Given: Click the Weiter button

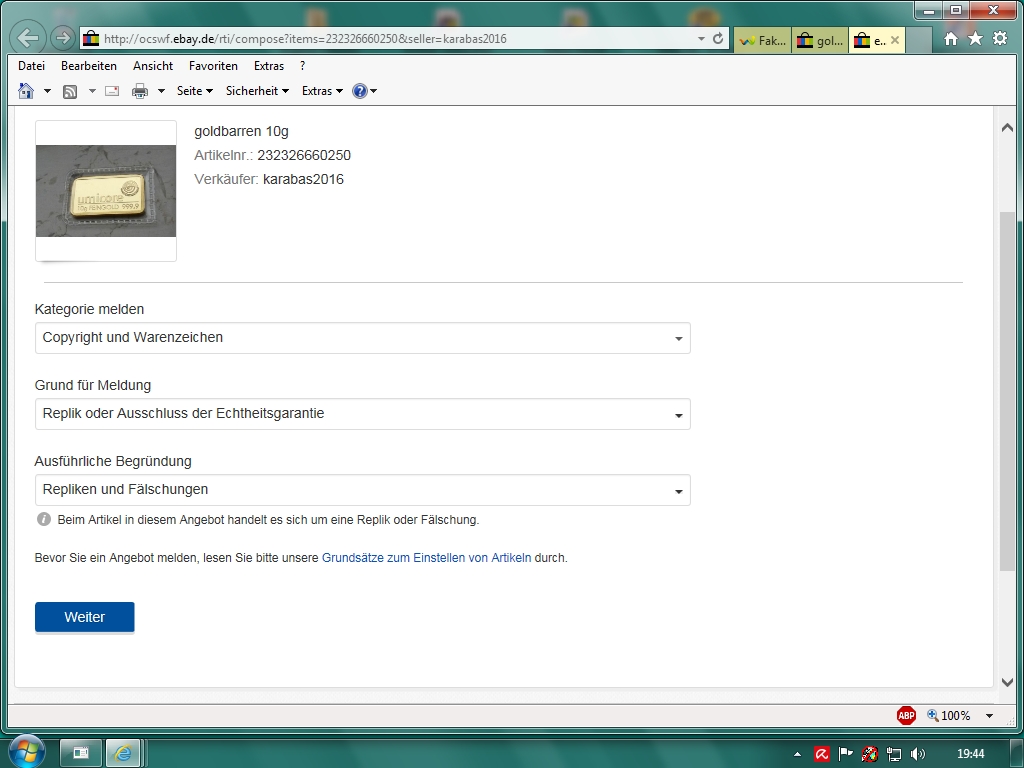Looking at the screenshot, I should [x=85, y=617].
